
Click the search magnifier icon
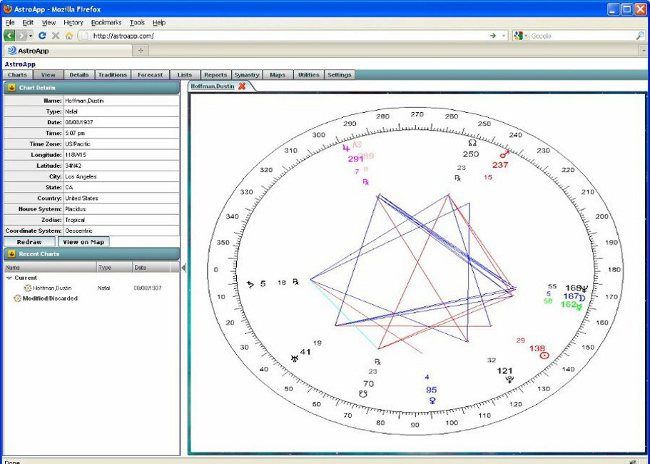click(639, 35)
